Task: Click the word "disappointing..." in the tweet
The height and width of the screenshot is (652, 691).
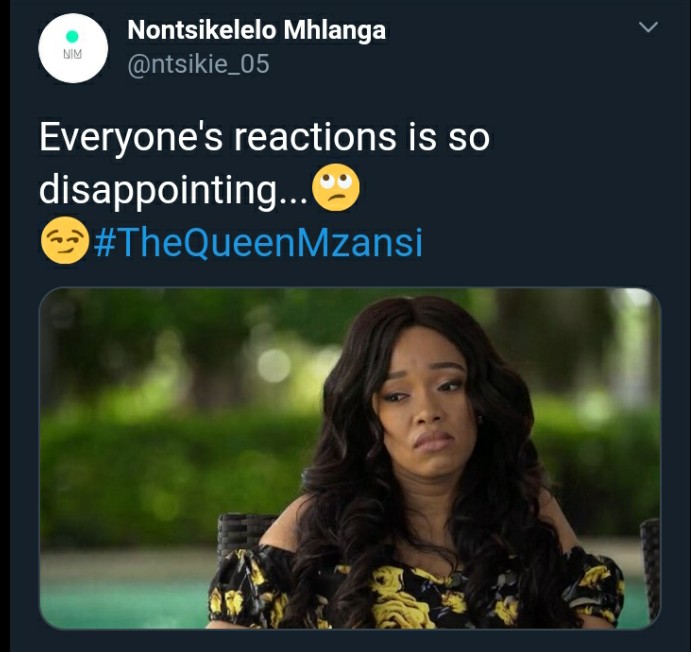Action: point(174,191)
